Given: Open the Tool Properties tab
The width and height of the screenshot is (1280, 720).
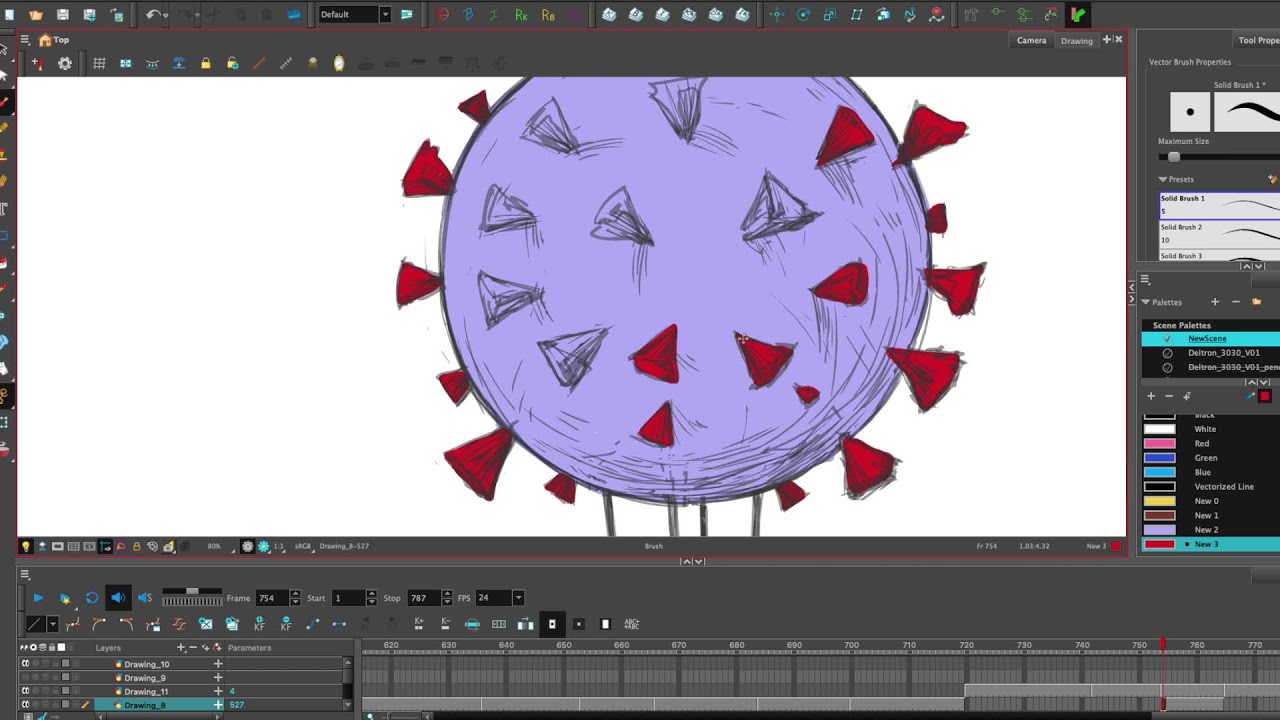Looking at the screenshot, I should (1258, 40).
